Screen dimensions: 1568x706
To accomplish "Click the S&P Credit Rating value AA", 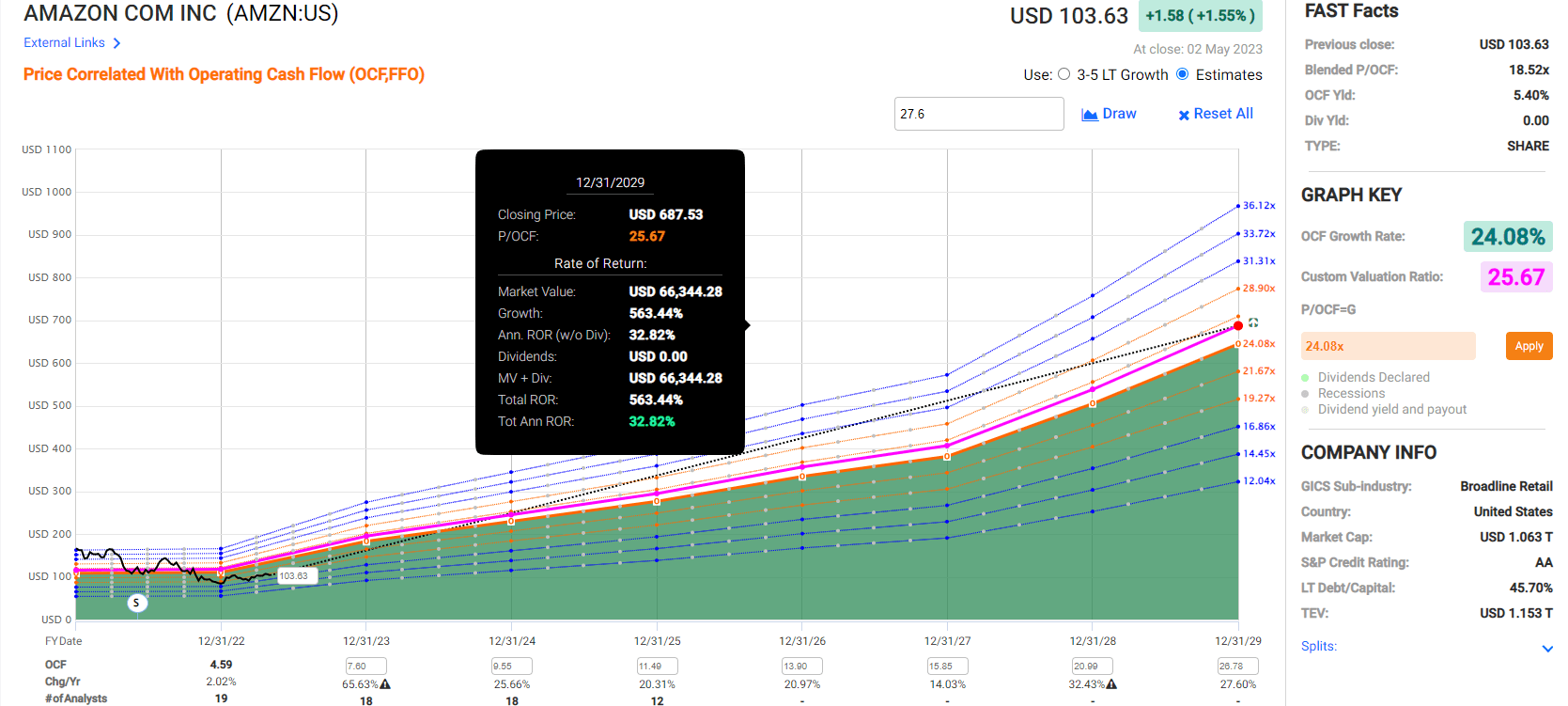I will pos(1544,562).
